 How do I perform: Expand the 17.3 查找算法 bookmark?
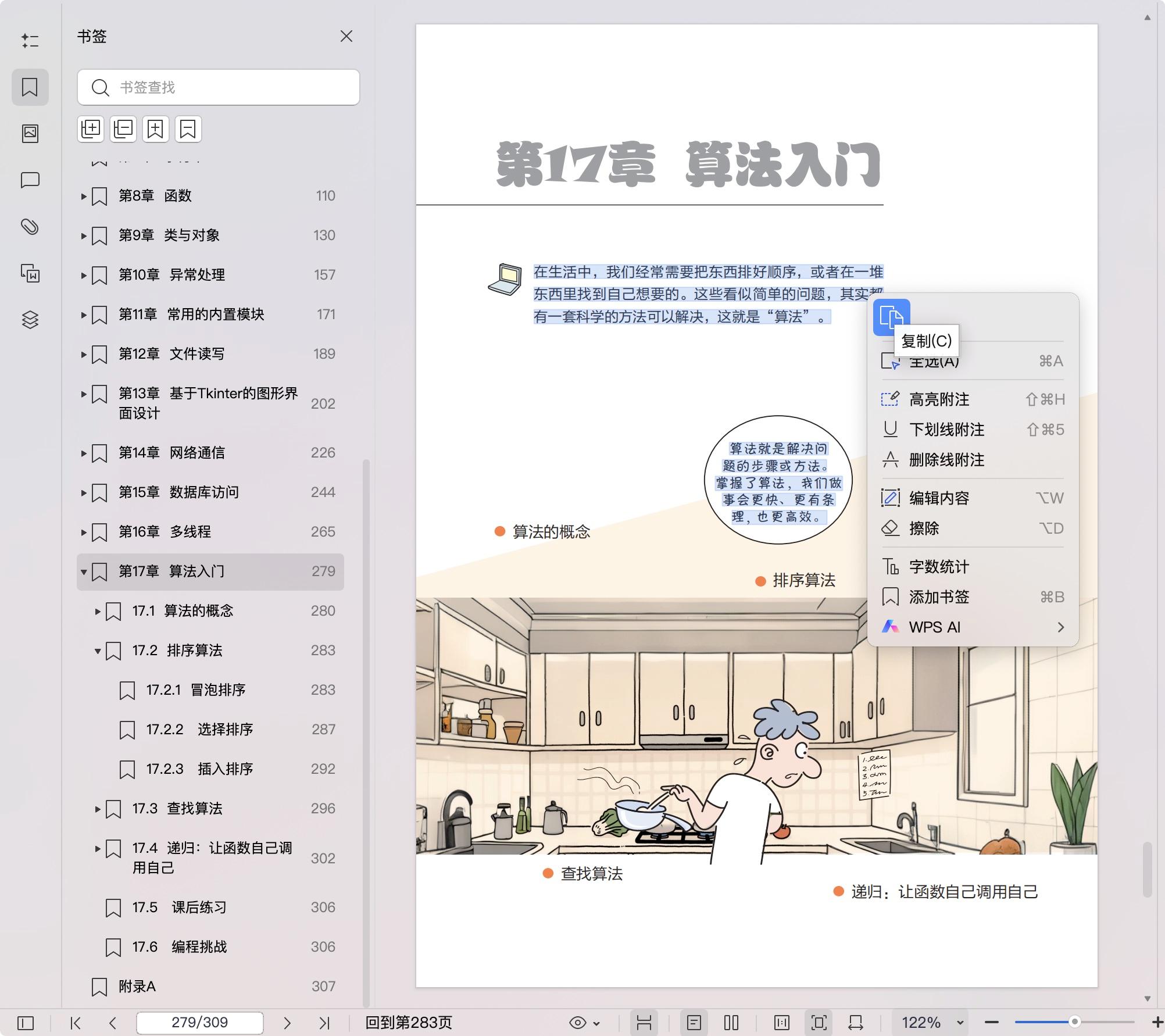97,808
